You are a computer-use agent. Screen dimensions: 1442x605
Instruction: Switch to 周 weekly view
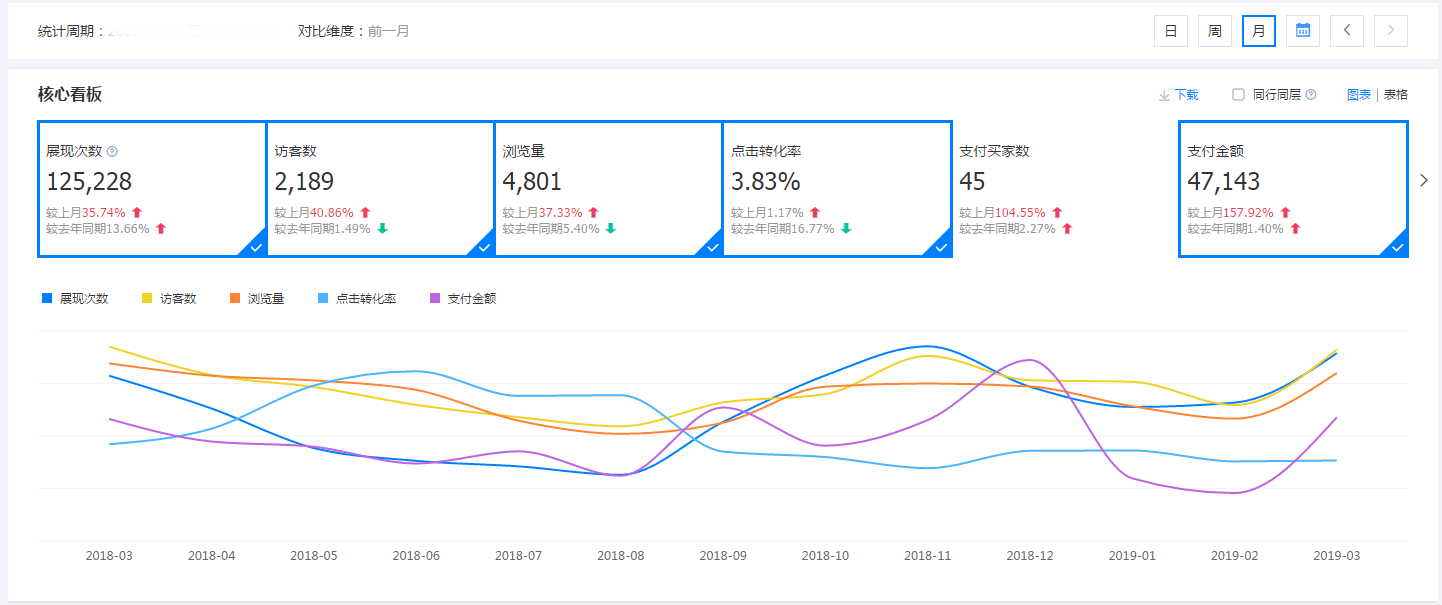pyautogui.click(x=1214, y=31)
